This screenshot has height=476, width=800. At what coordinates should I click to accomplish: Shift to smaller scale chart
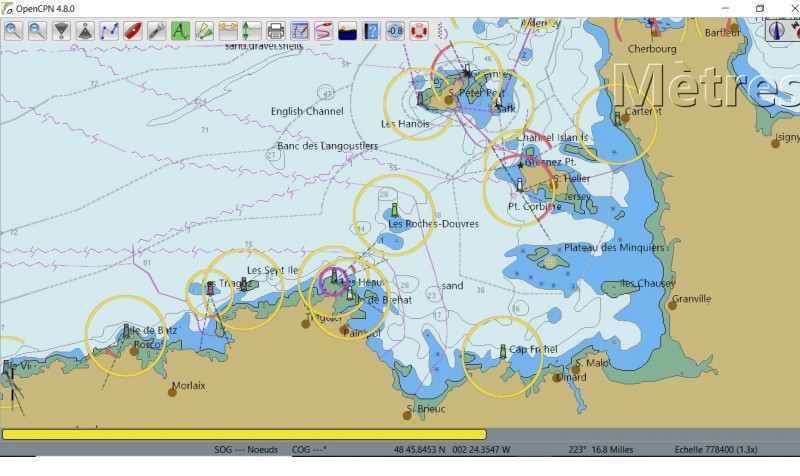pos(61,30)
